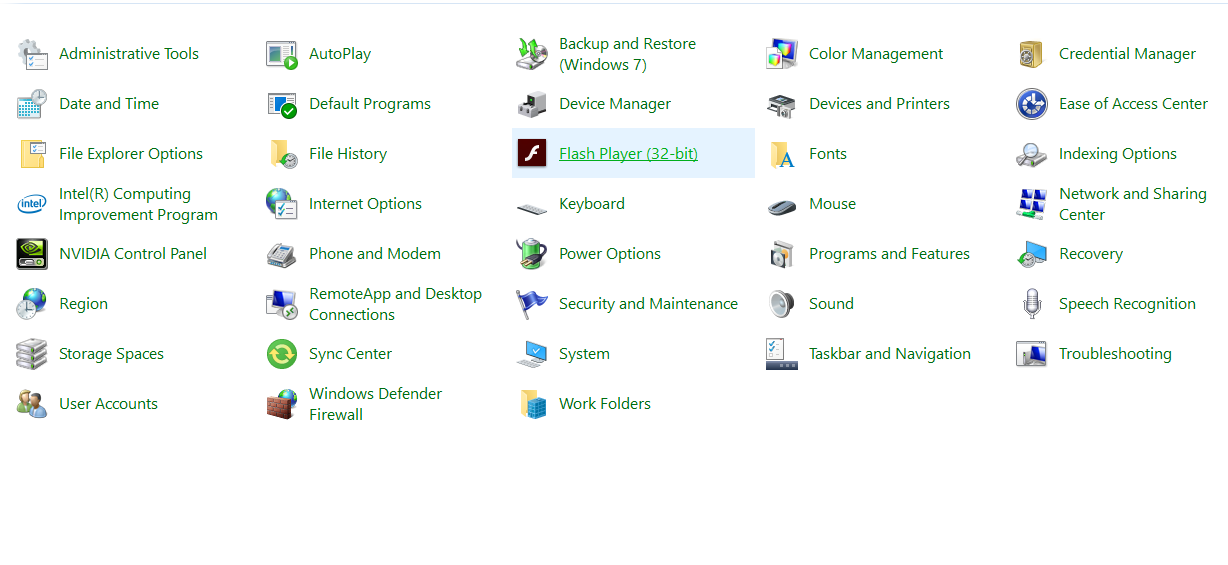This screenshot has width=1228, height=565.
Task: Click the red Flash Player icon
Action: (x=532, y=154)
